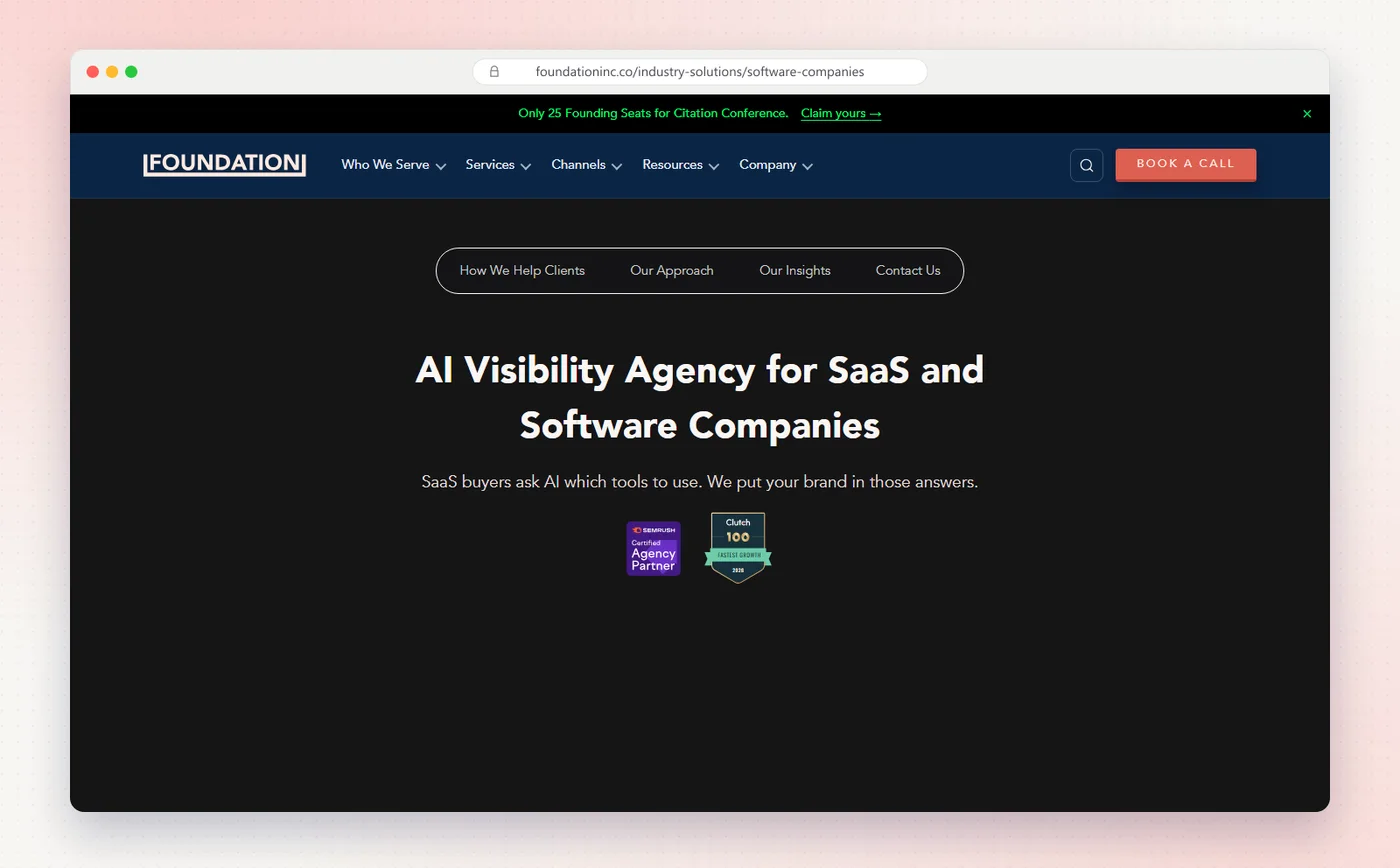Follow the Claim yours link
1400x868 pixels.
click(841, 113)
